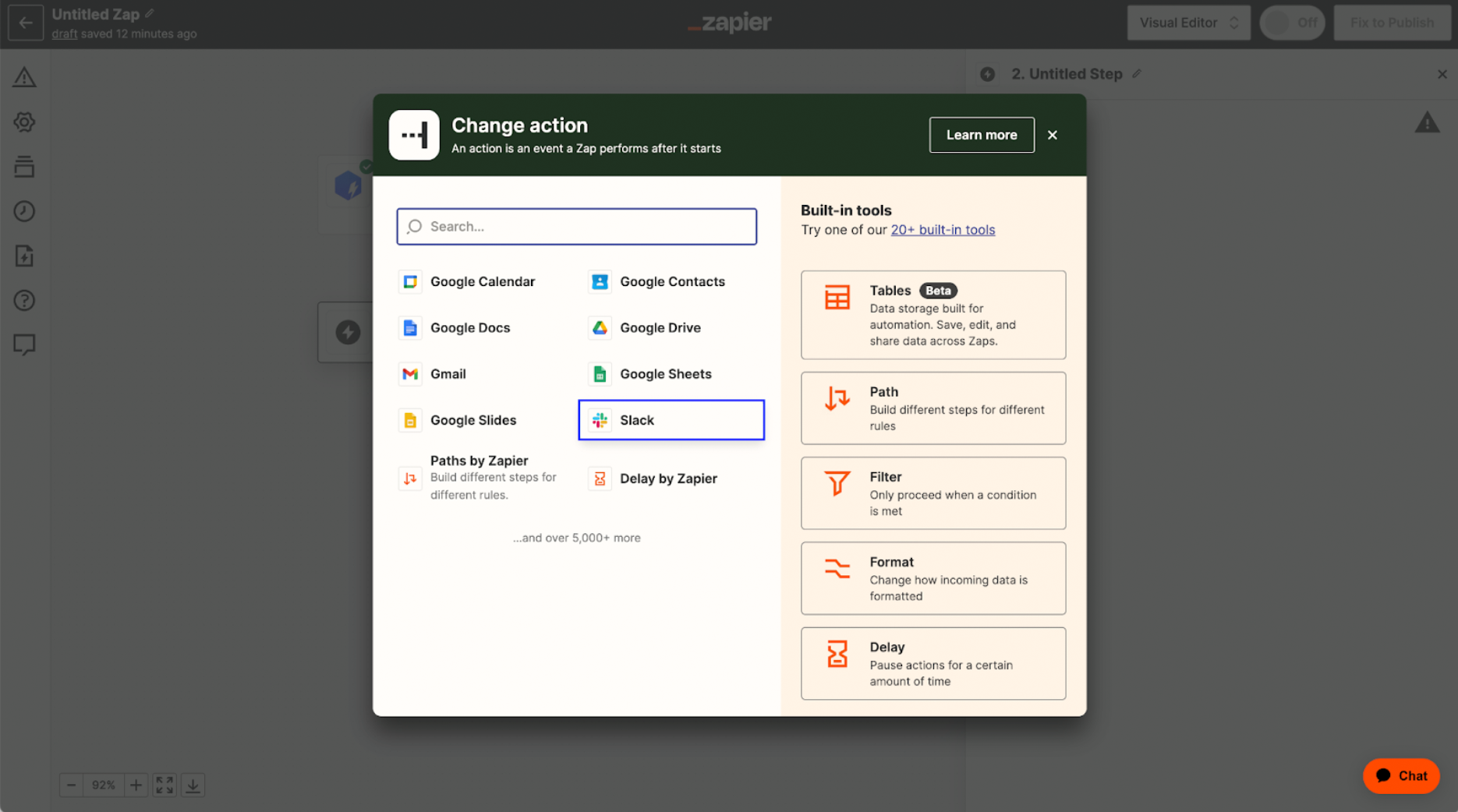Open the Zap settings gear in sidebar
This screenshot has width=1458, height=812.
point(24,122)
